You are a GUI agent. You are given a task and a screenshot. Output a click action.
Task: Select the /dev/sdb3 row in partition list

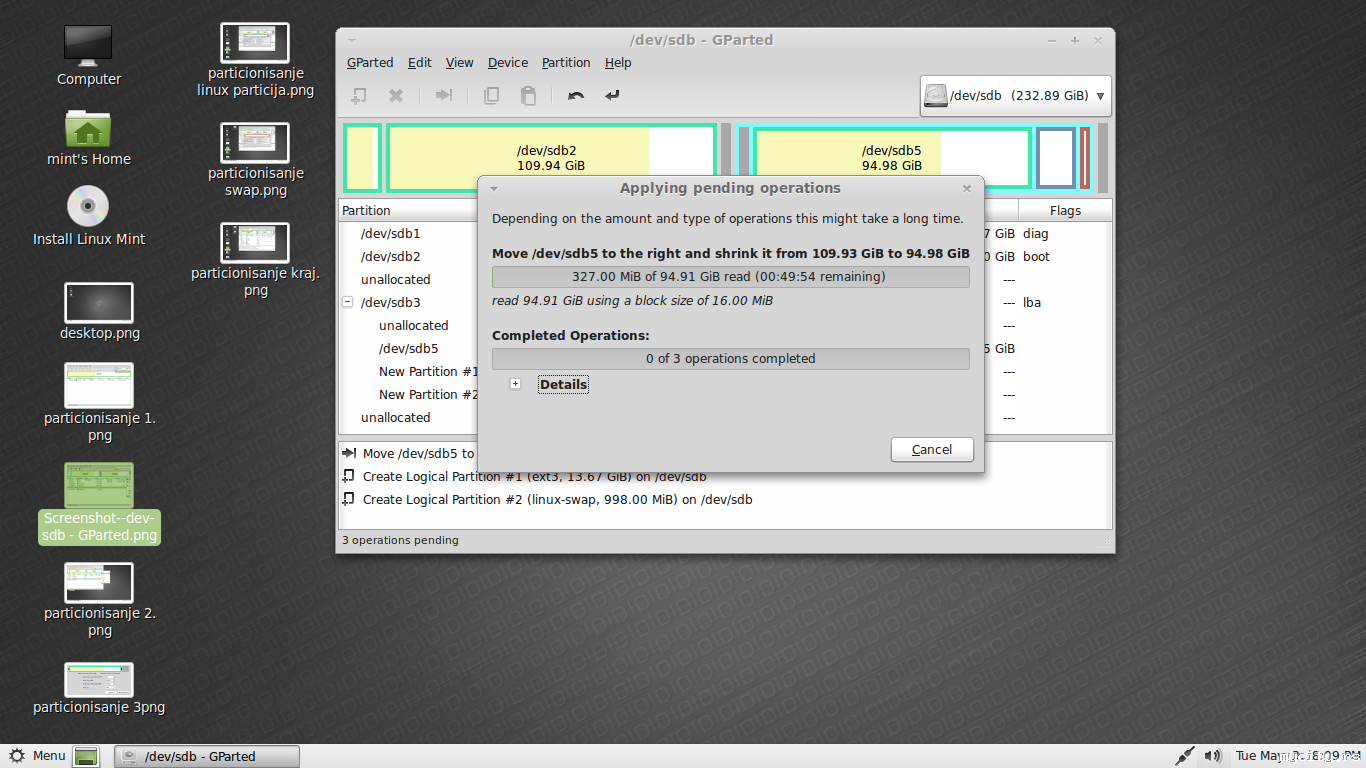(x=725, y=302)
